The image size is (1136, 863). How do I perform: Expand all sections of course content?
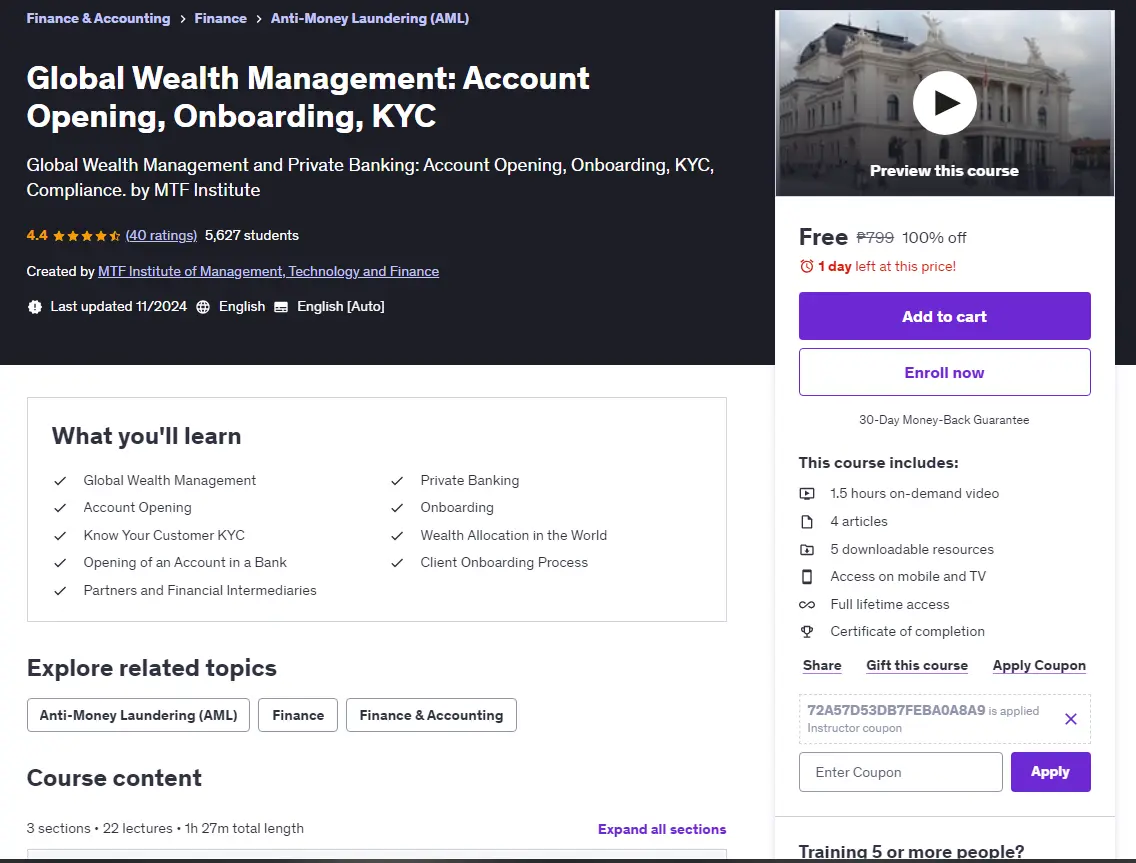pos(661,829)
